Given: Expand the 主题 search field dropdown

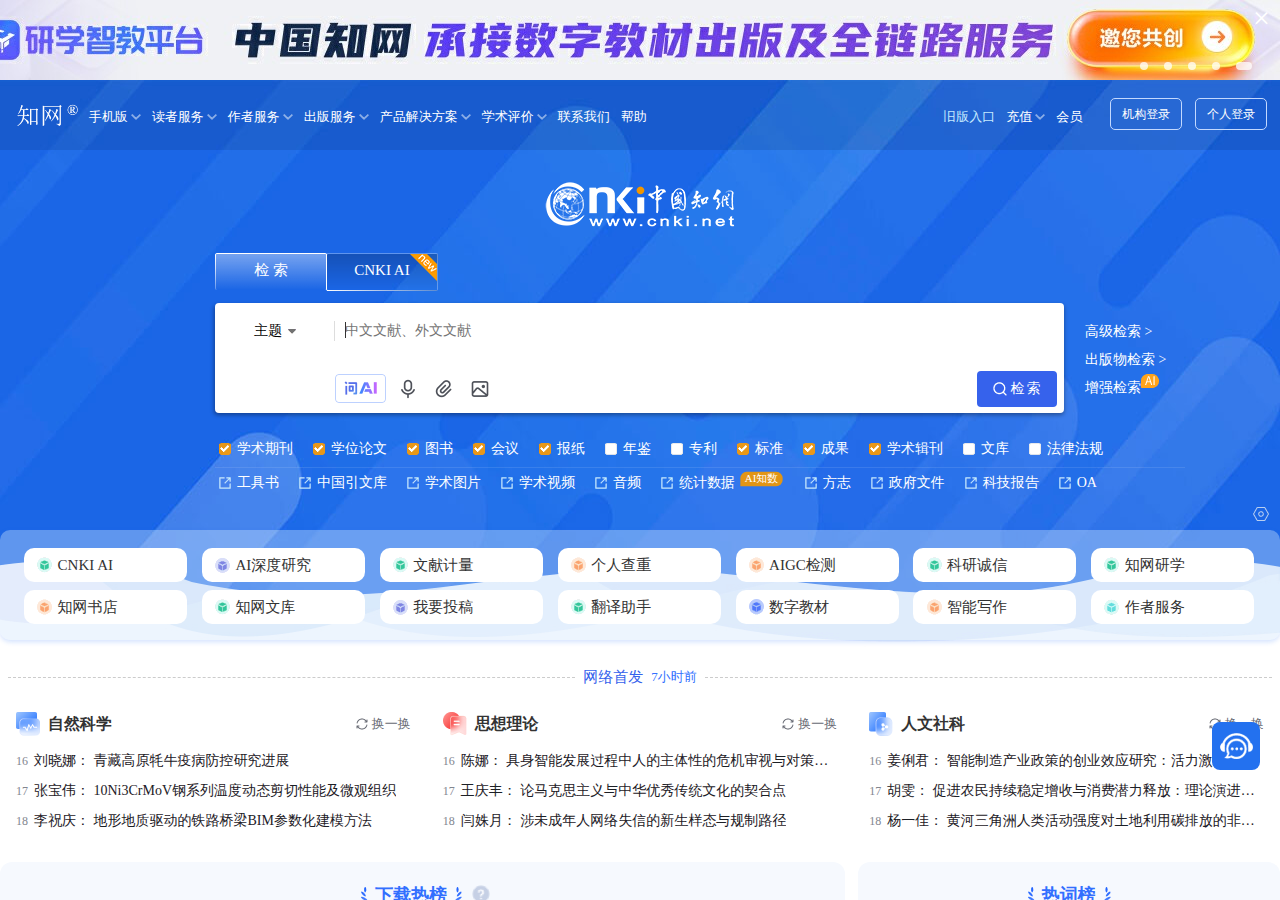Looking at the screenshot, I should coord(275,331).
